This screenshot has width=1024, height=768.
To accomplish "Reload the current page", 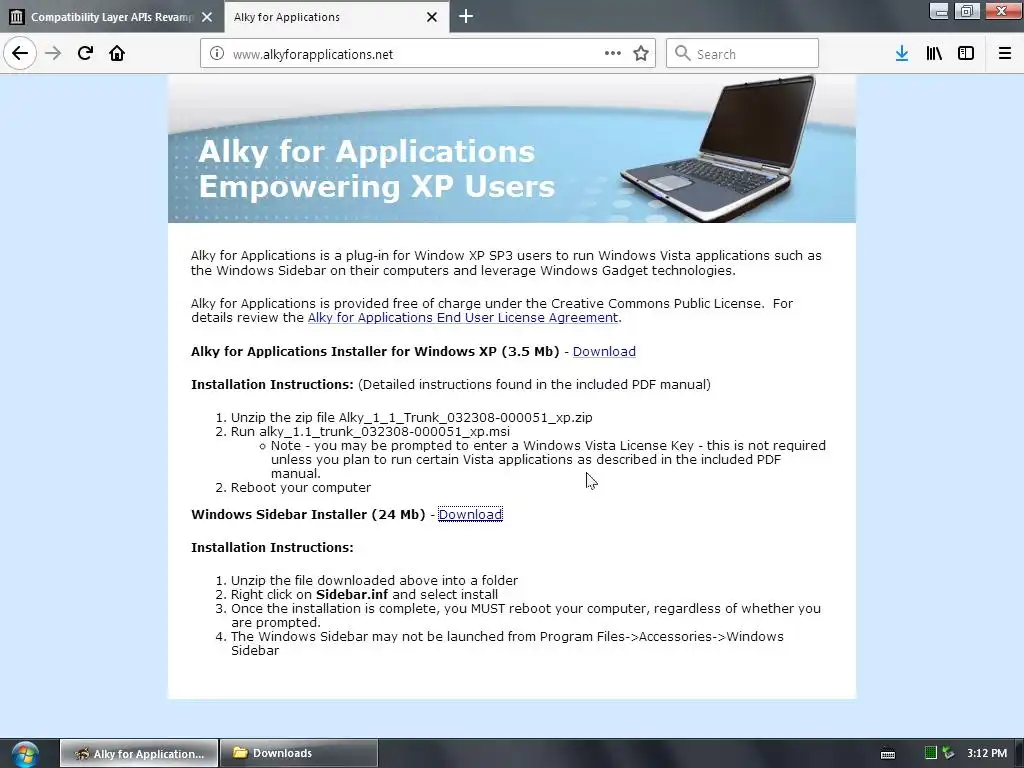I will coord(85,54).
